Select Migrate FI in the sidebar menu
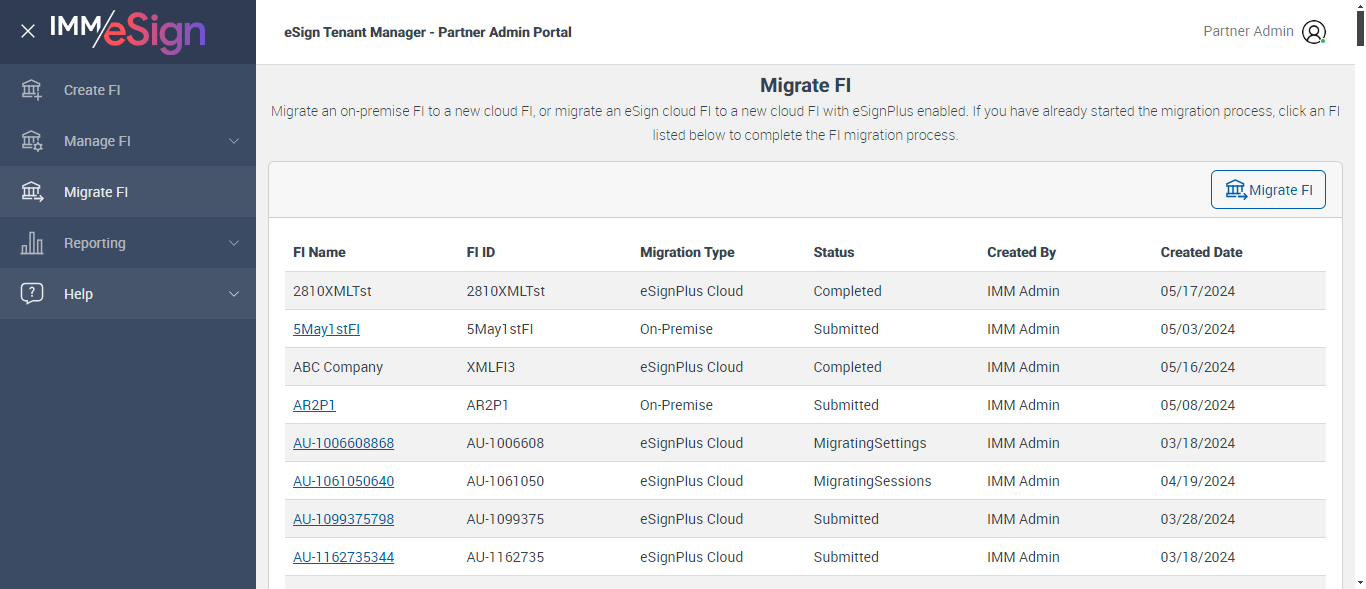 [x=96, y=192]
